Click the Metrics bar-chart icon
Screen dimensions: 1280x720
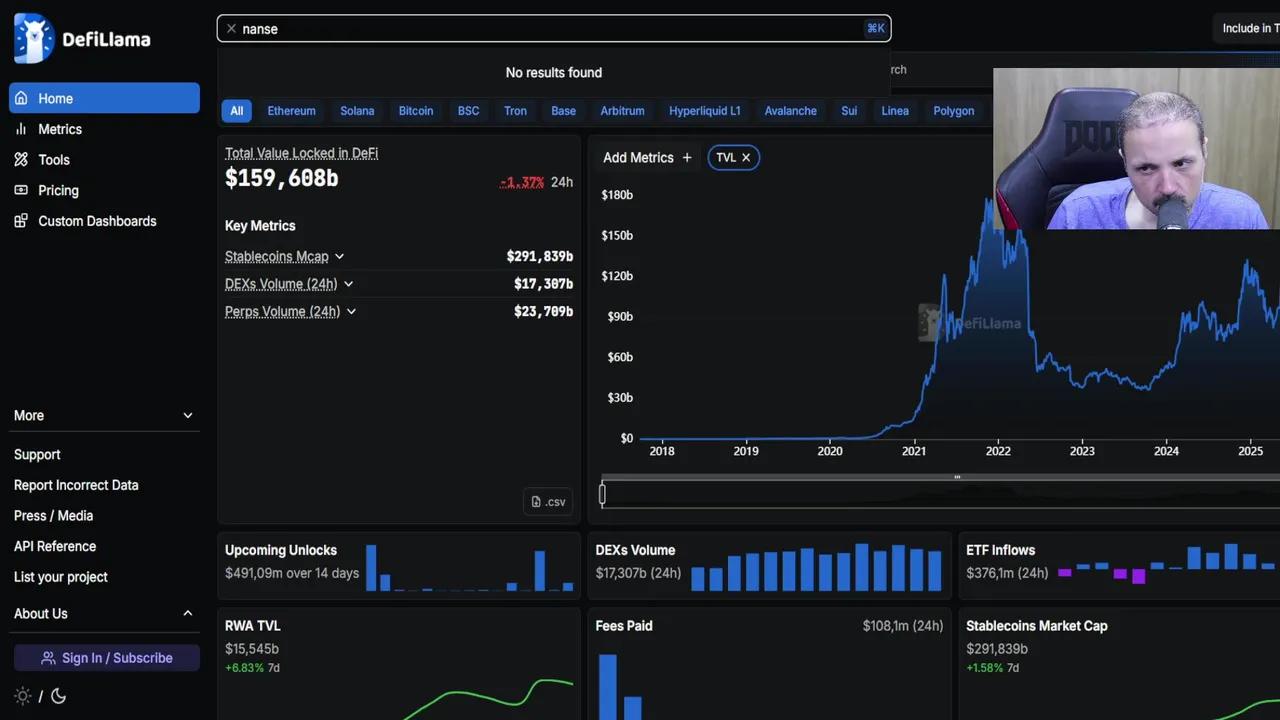21,129
